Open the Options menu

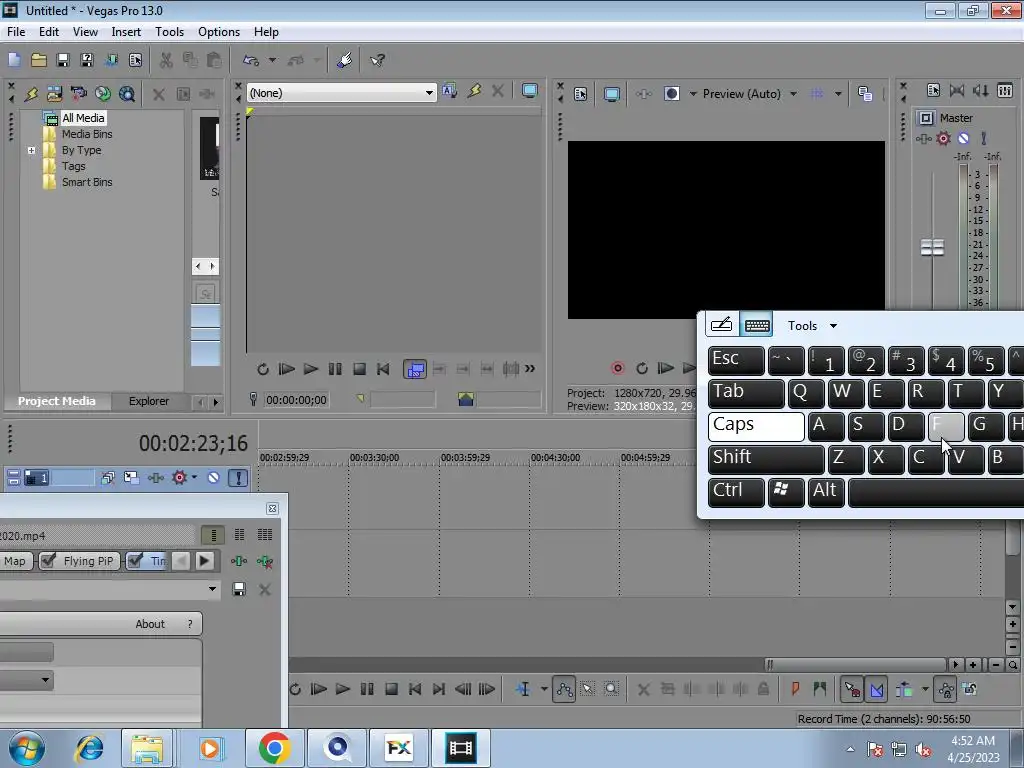219,31
